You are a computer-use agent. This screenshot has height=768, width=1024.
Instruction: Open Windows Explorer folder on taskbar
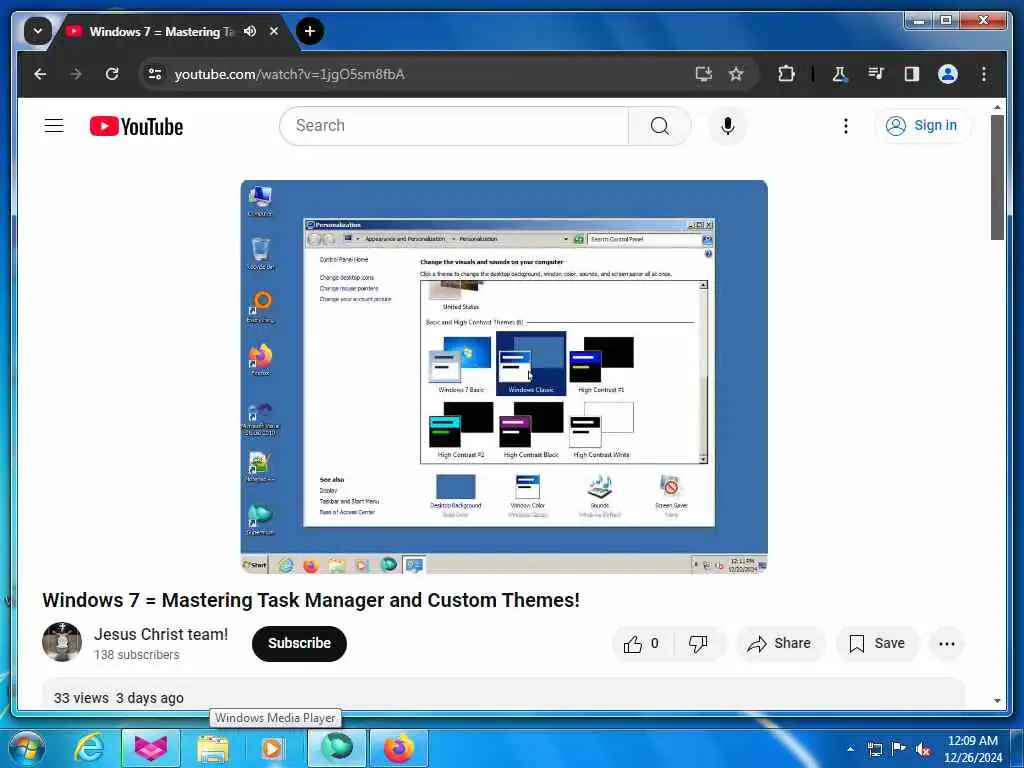(212, 748)
